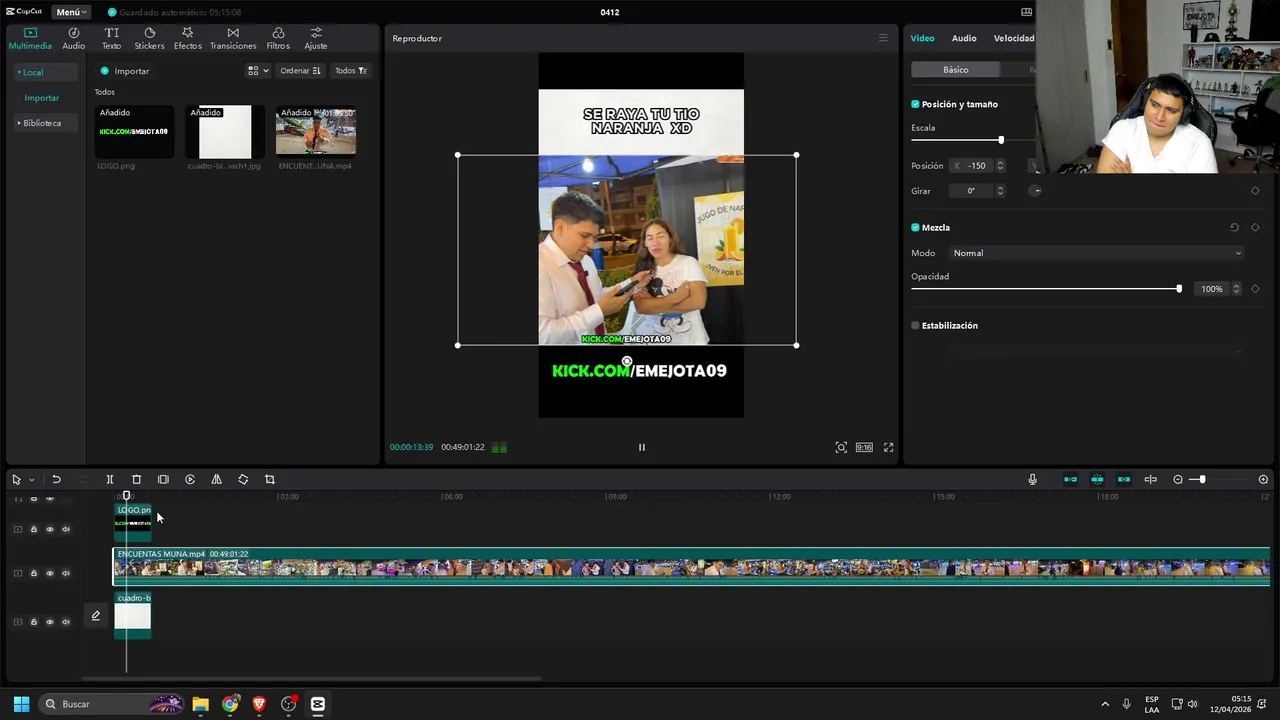Open the Ordenar sort dropdown

300,71
